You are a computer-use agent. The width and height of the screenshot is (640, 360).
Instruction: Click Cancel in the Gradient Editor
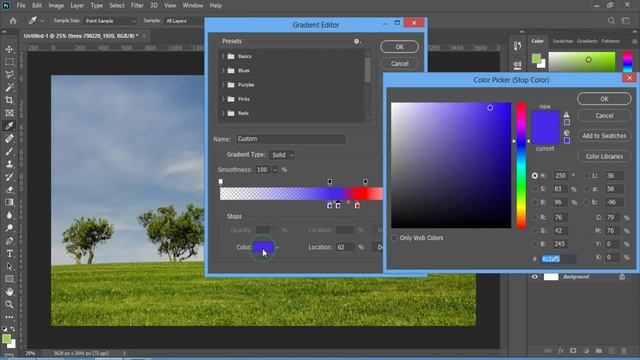pos(400,64)
